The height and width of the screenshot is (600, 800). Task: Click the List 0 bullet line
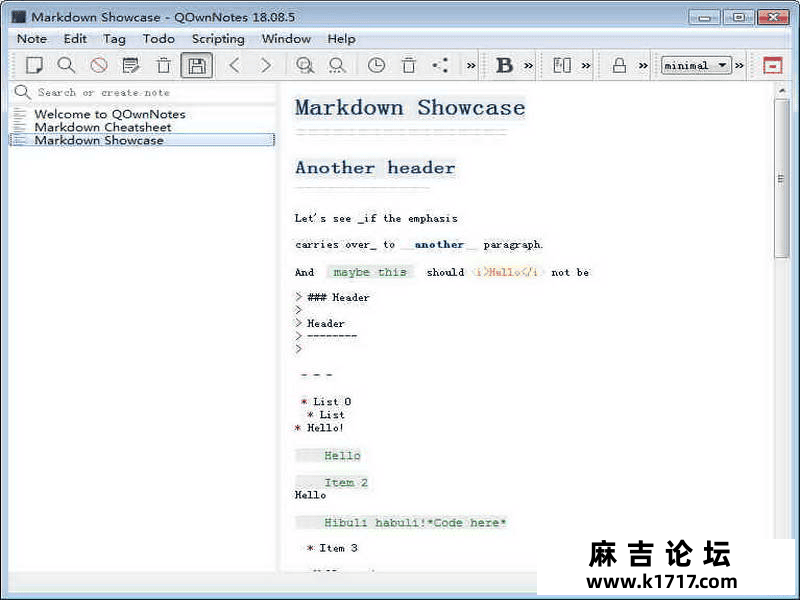click(x=327, y=402)
